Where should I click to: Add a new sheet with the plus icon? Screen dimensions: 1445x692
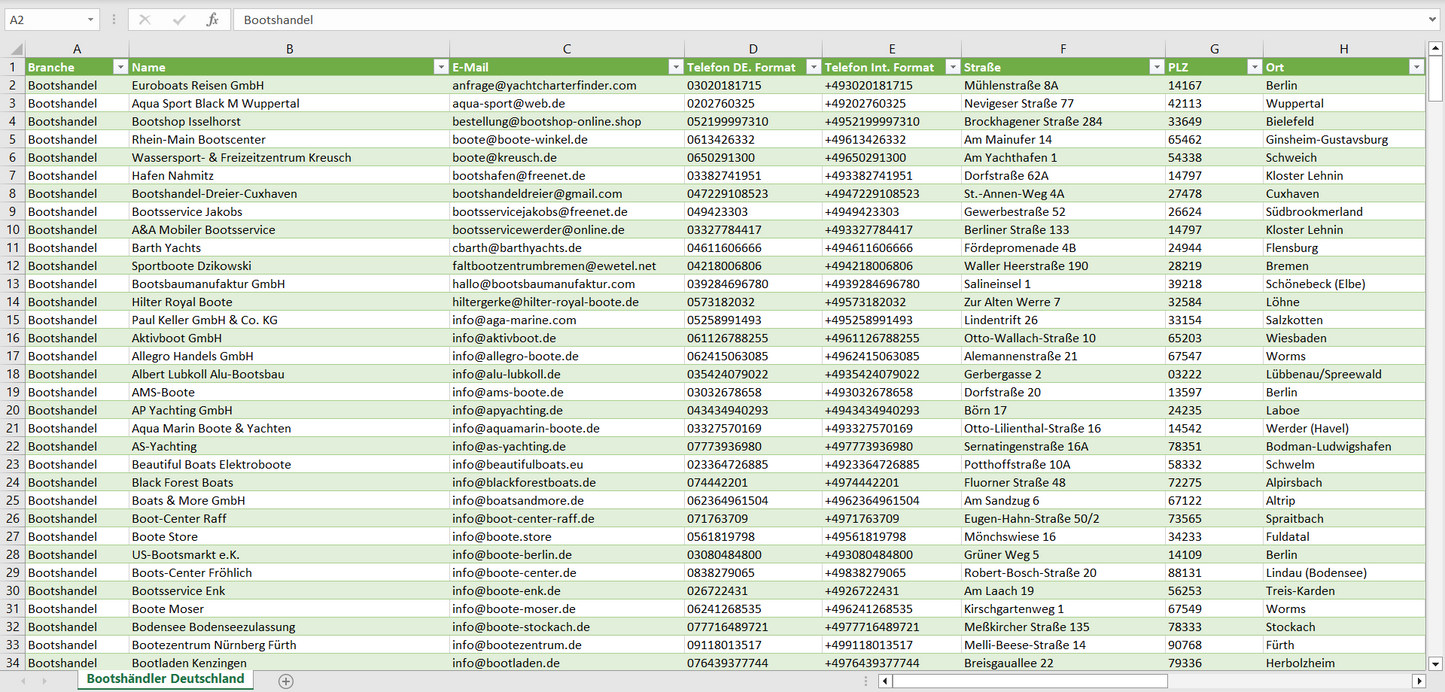[286, 681]
